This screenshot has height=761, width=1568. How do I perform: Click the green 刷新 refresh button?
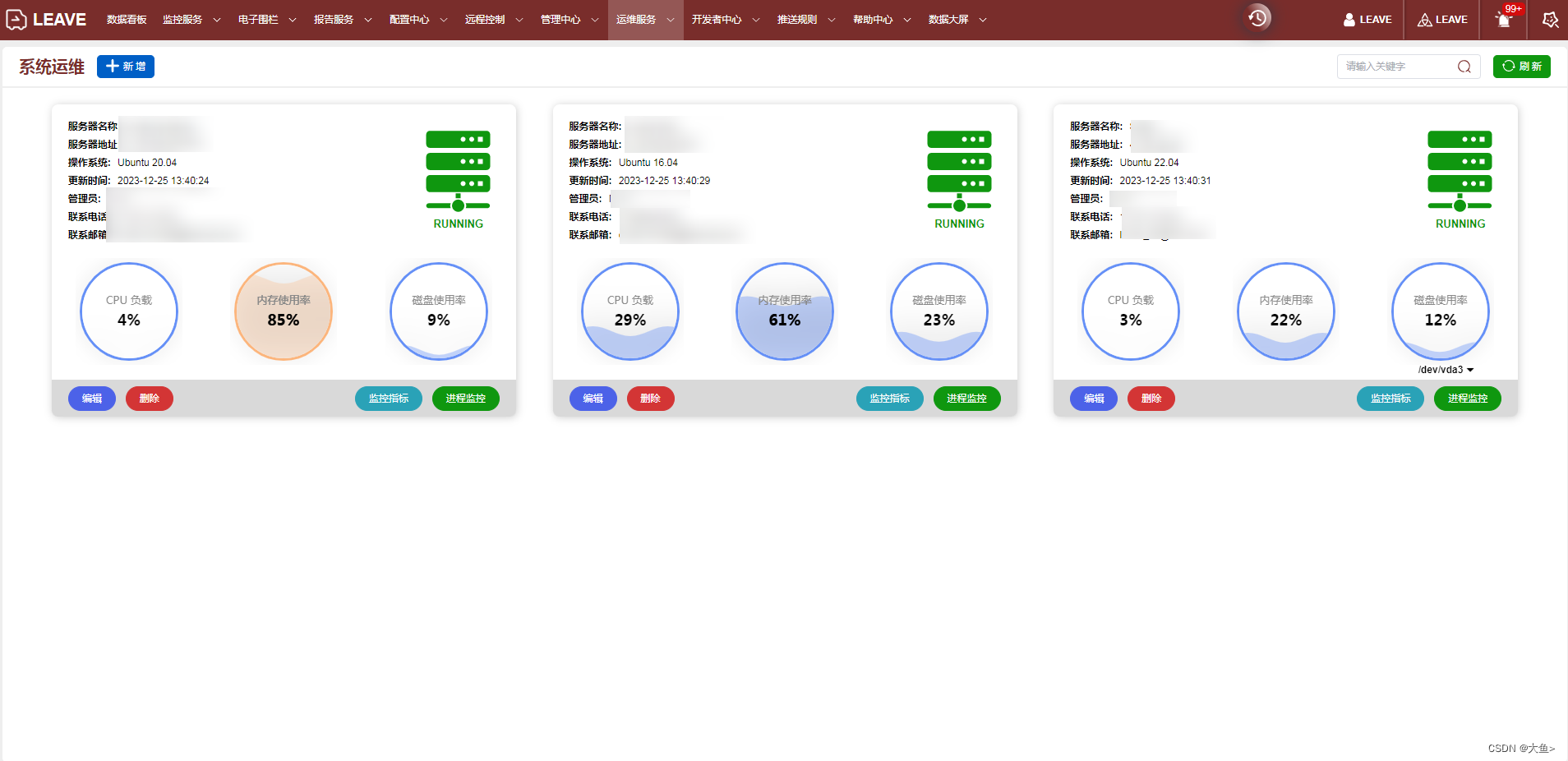(x=1522, y=67)
